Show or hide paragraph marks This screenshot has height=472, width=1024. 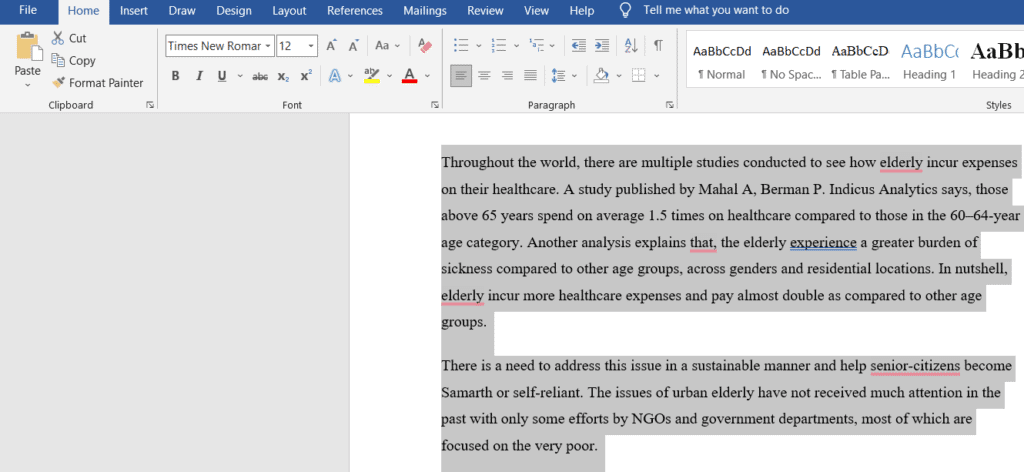tap(658, 46)
